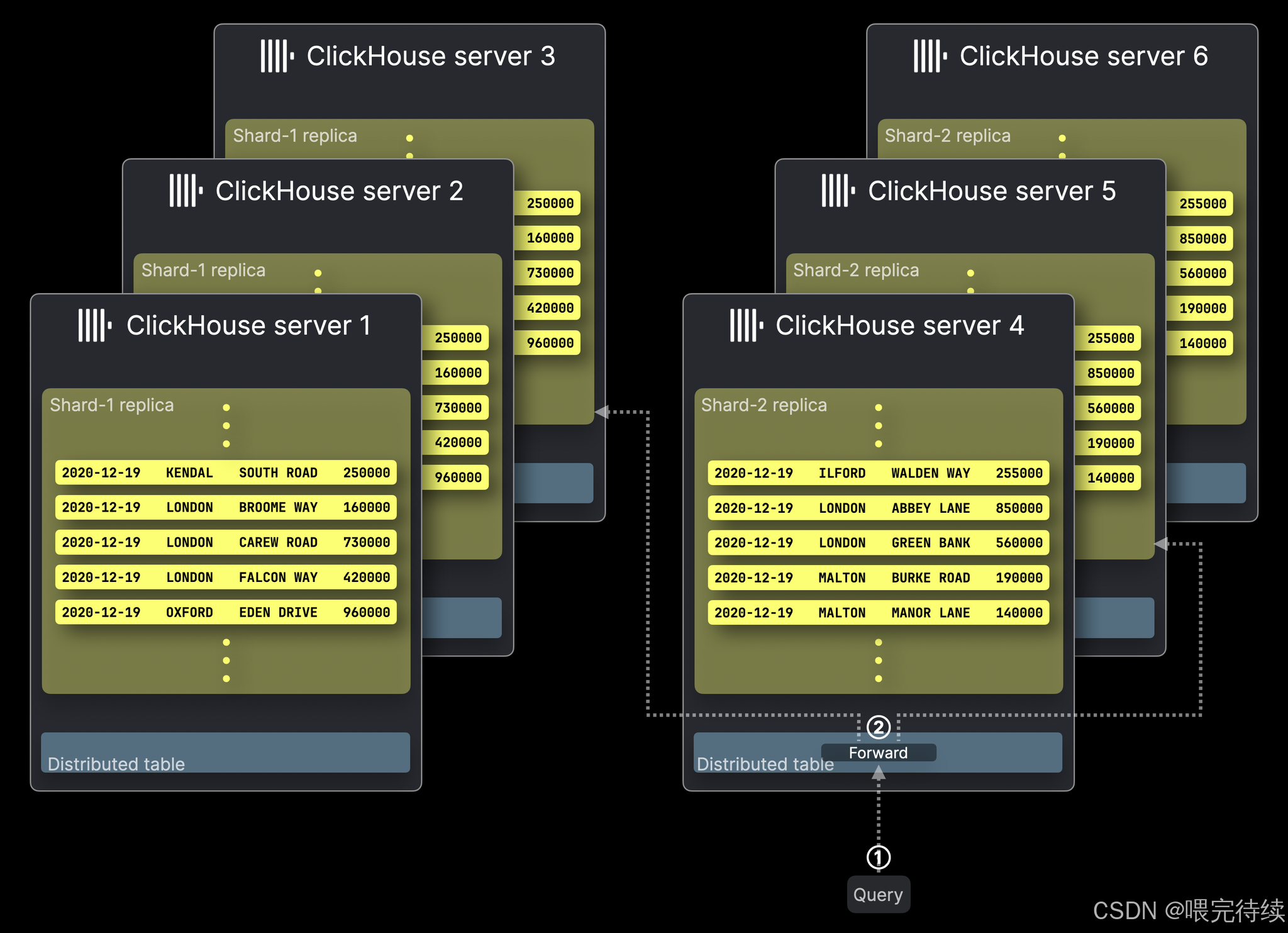This screenshot has width=1288, height=933.
Task: Select the ILFORD WALDEN WAY 255000 row
Action: click(x=879, y=473)
